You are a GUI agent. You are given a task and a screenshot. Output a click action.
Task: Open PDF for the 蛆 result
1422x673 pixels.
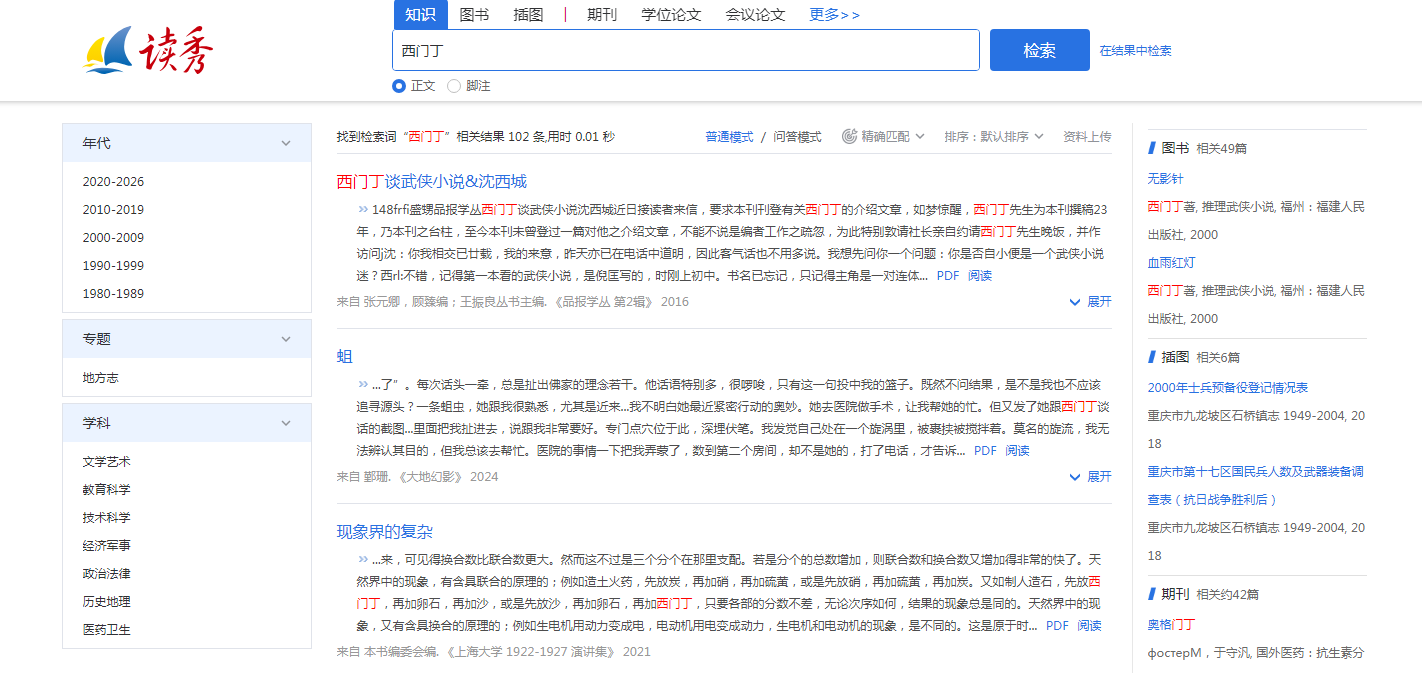pos(985,451)
